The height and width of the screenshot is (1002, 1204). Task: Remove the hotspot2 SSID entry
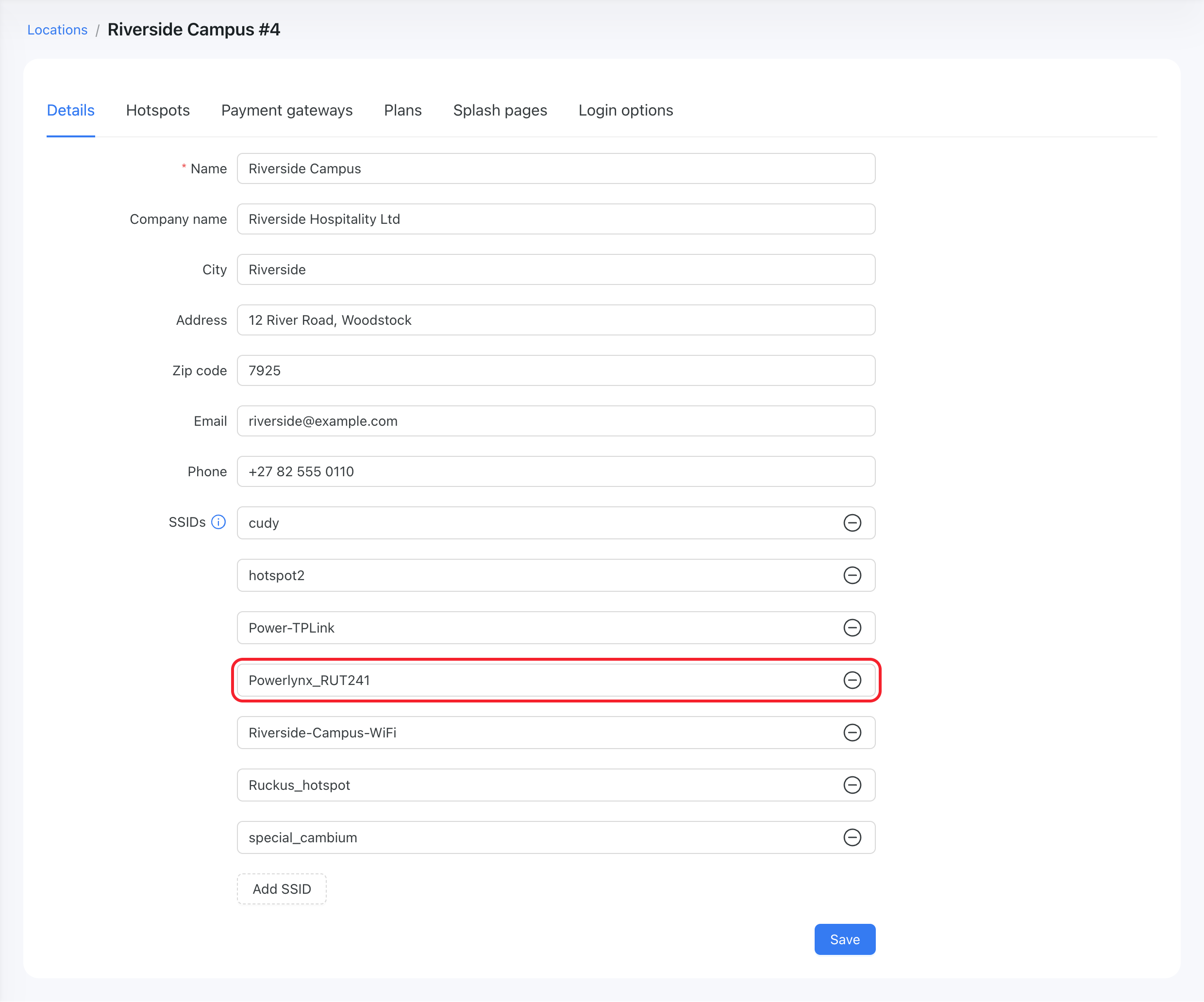852,575
